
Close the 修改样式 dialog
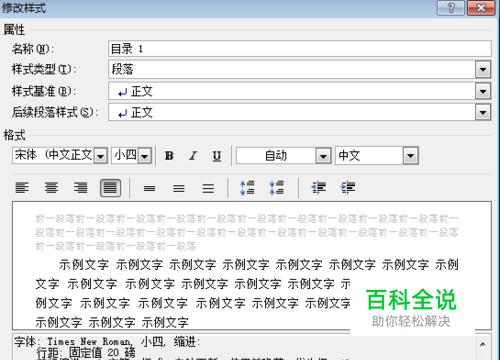pyautogui.click(x=481, y=8)
